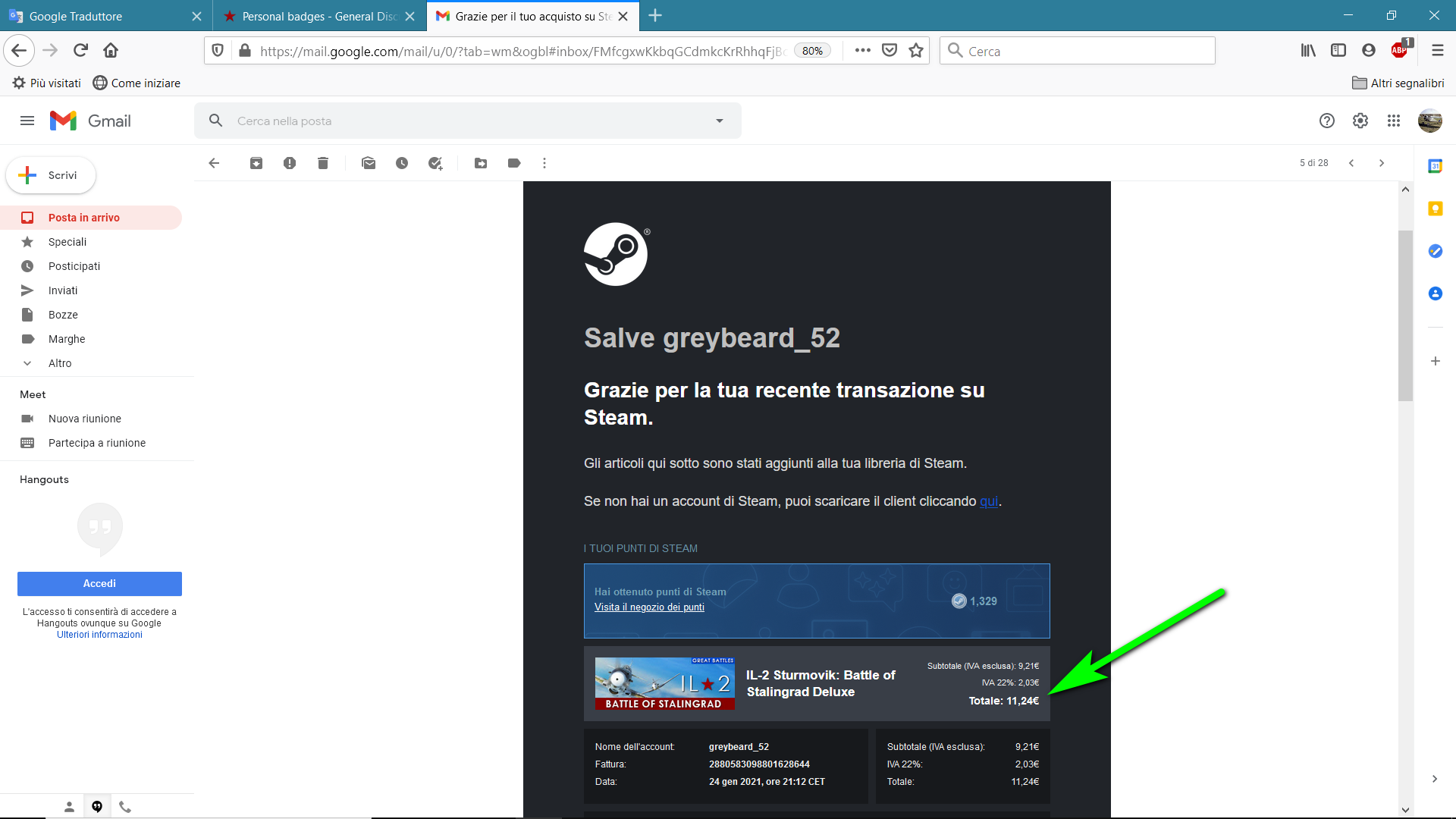Toggle the Firefox sidebar view button
Screen dimensions: 1456x819
1338,51
